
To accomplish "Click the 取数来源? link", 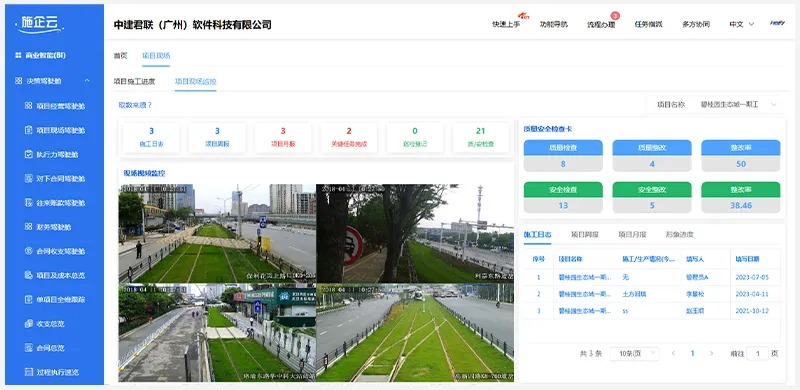I will (135, 105).
